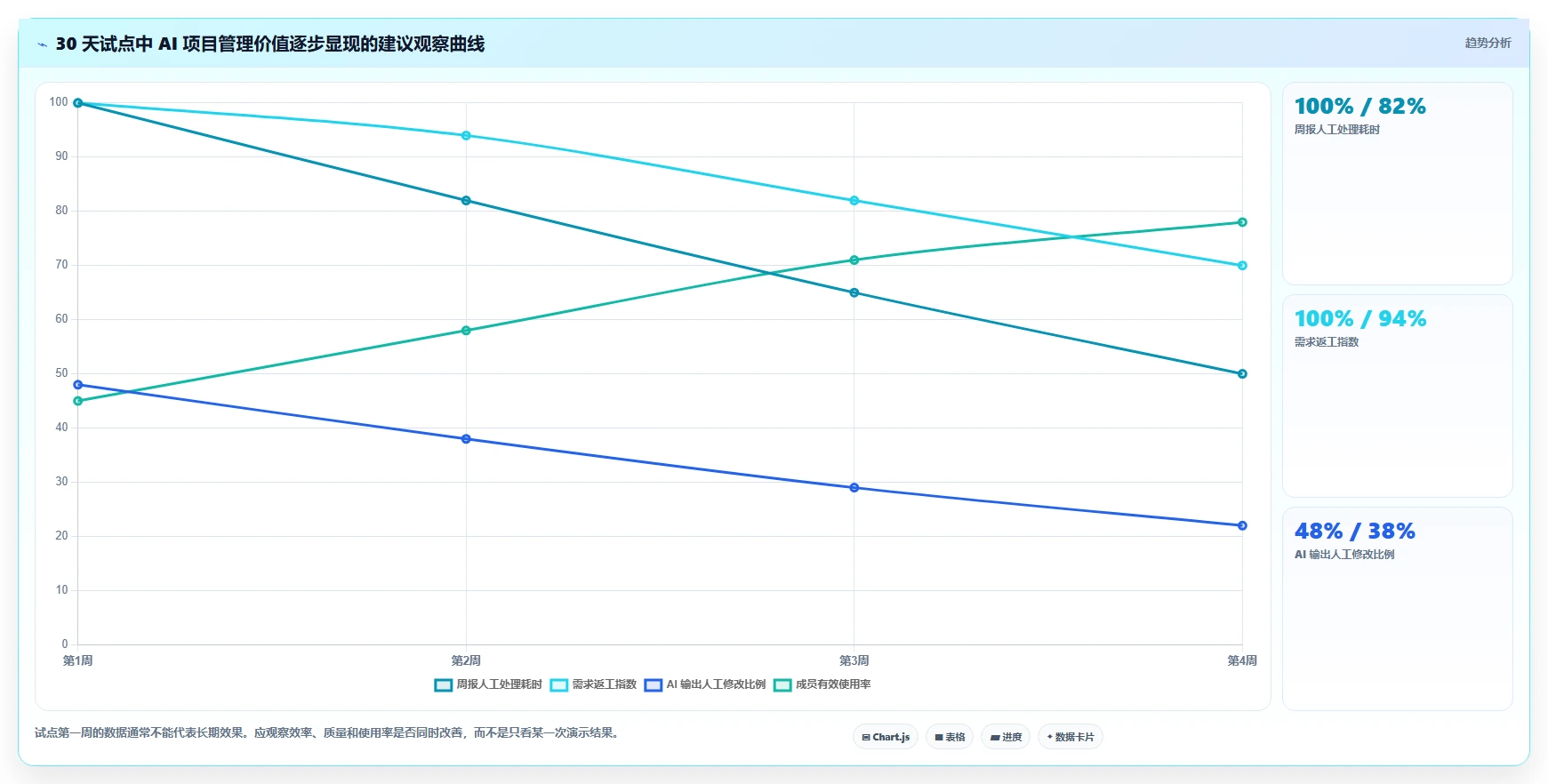
Task: Click the 48% / 38% stat value
Action: (x=1354, y=532)
